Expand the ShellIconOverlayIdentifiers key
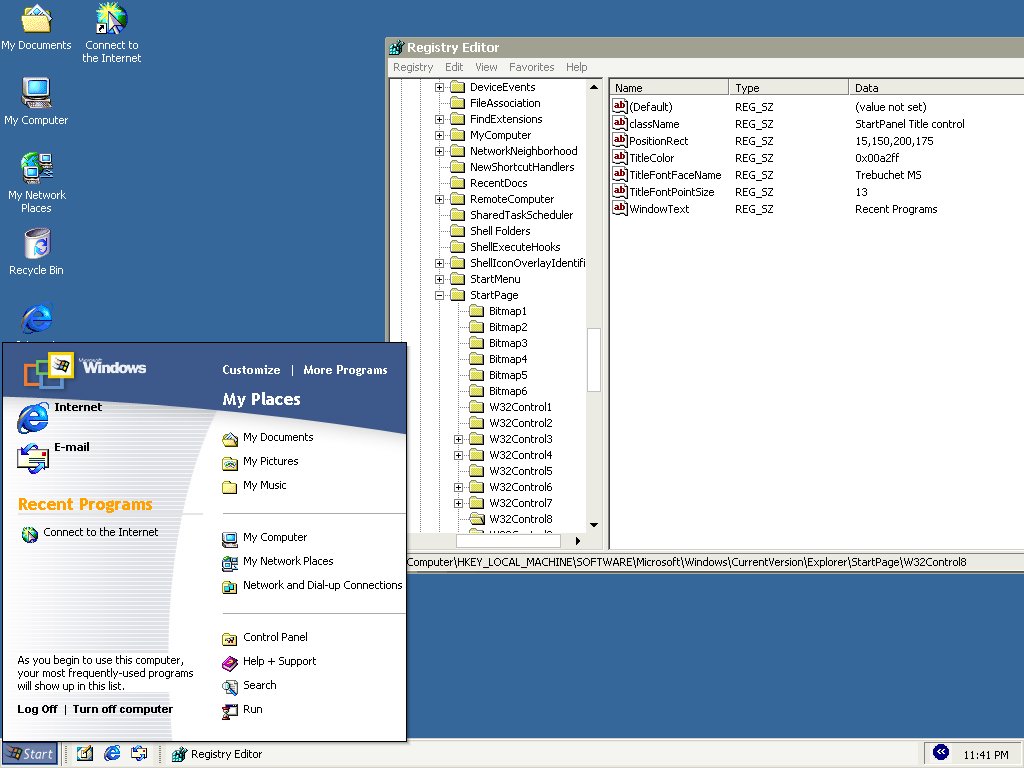 coord(440,263)
